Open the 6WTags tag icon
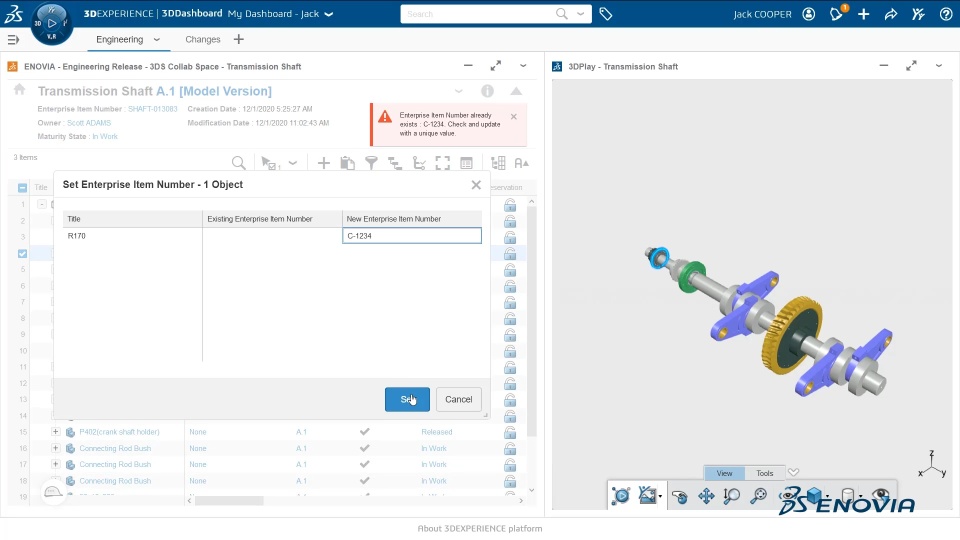960x540 pixels. tap(606, 13)
